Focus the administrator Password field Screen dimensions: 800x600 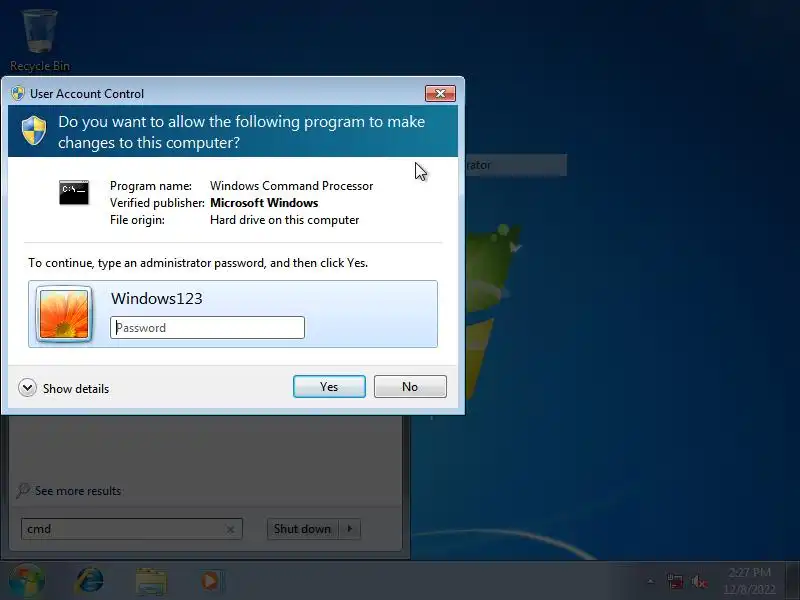[x=207, y=328]
